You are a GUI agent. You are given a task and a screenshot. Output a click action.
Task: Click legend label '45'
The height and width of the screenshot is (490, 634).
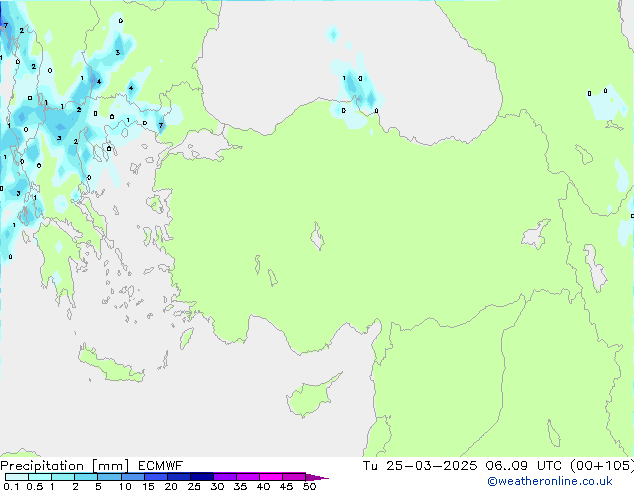[286, 486]
